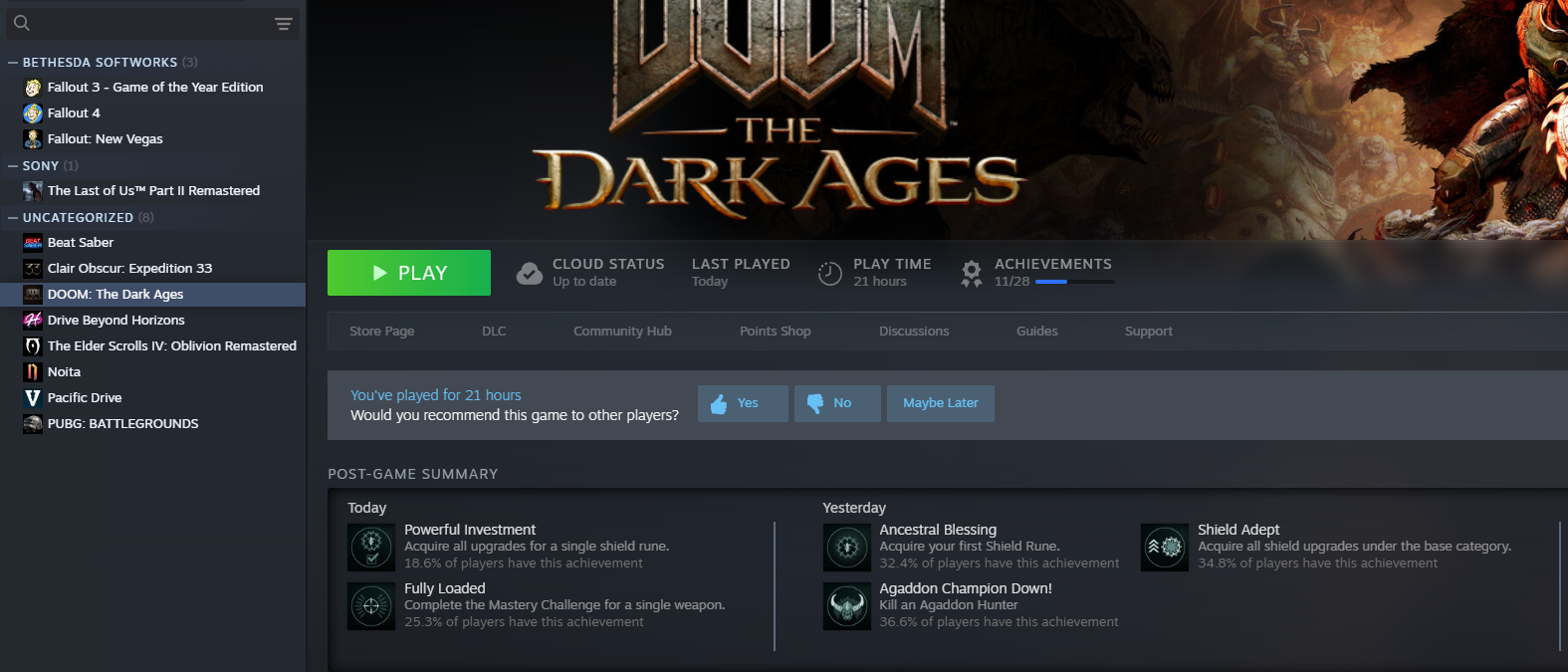Screen dimensions: 1568x672
Task: Click the Ancestral Blessing achievement icon
Action: click(847, 547)
